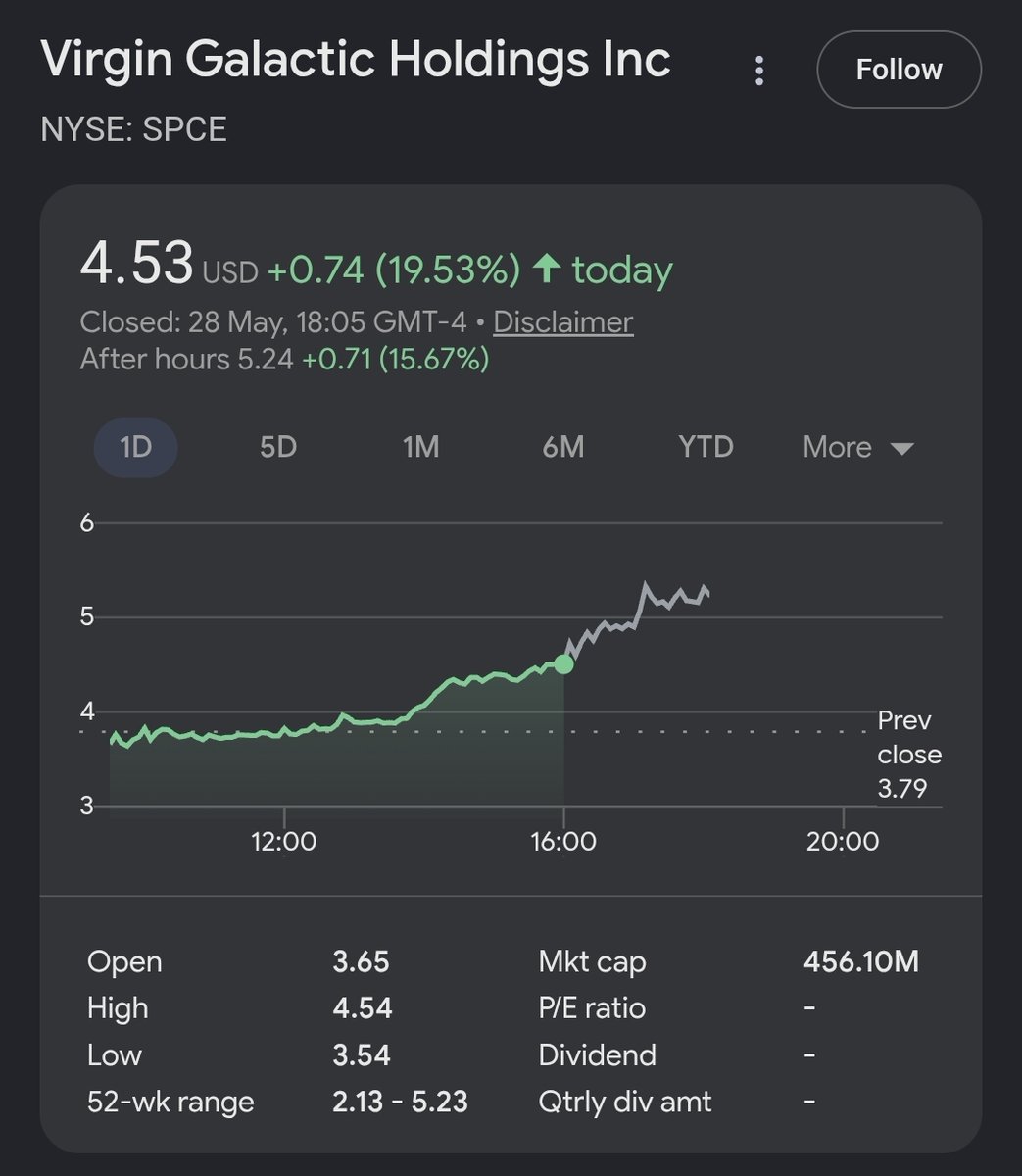
Task: Click the NYSE: SPCE ticker label
Action: coord(133,129)
